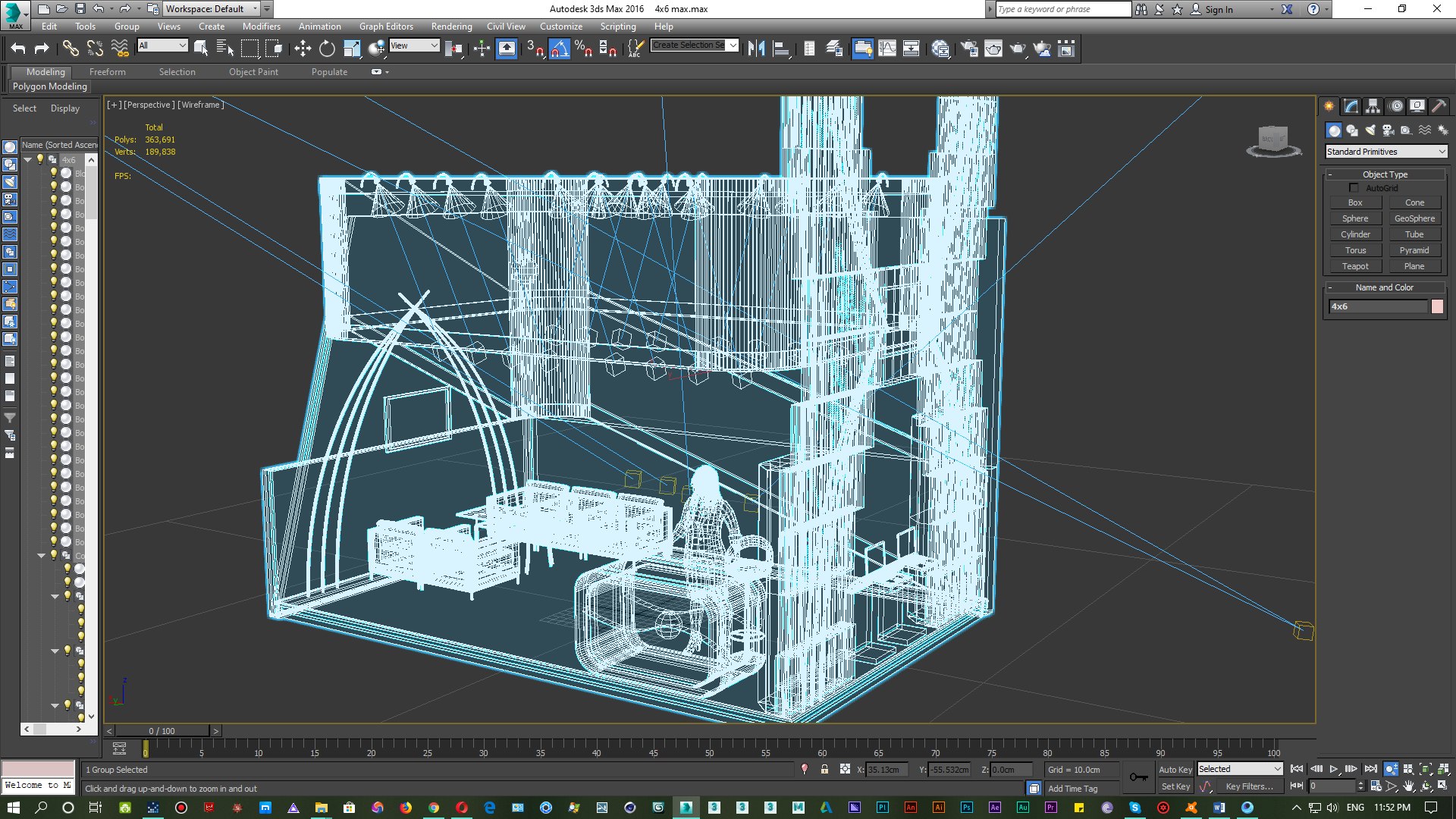Switch to the Object Paint ribbon tab

click(x=253, y=72)
